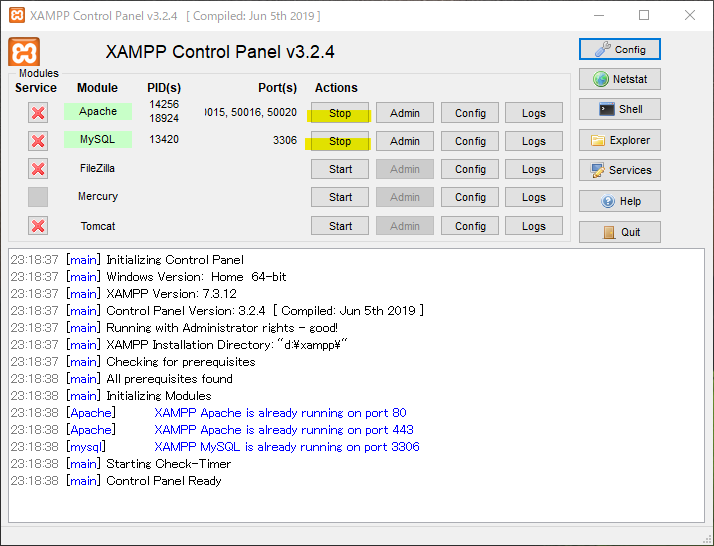714x546 pixels.
Task: Open the Help dialog
Action: click(x=620, y=201)
